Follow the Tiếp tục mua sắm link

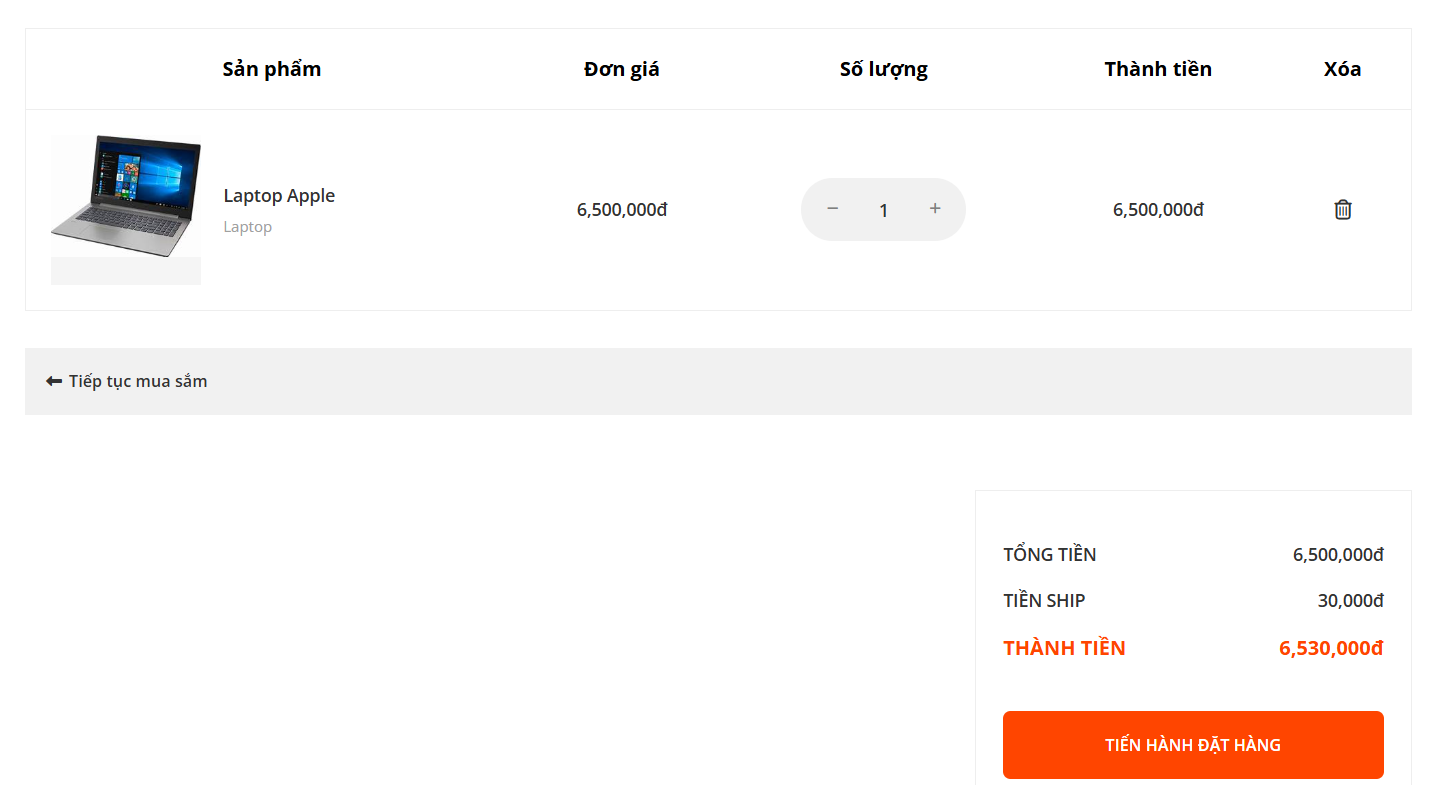[x=138, y=381]
